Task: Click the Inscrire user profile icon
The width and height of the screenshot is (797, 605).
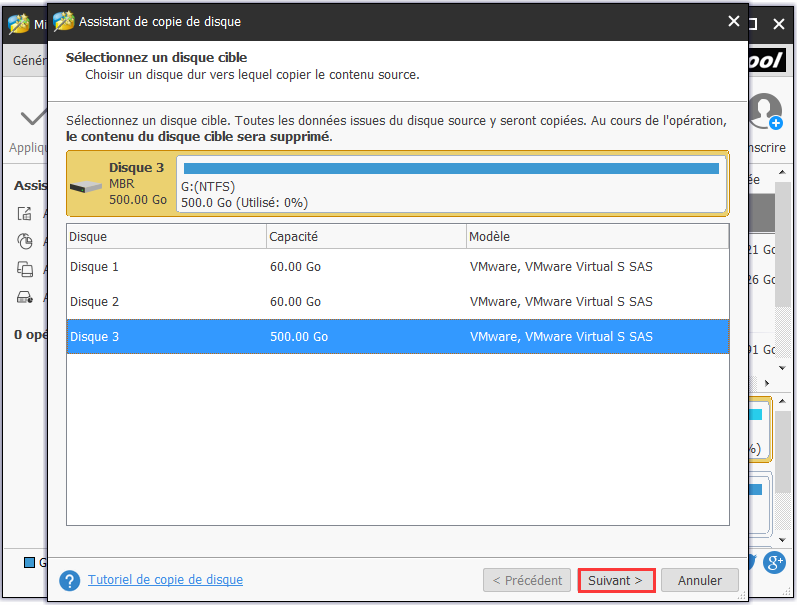Action: (766, 111)
